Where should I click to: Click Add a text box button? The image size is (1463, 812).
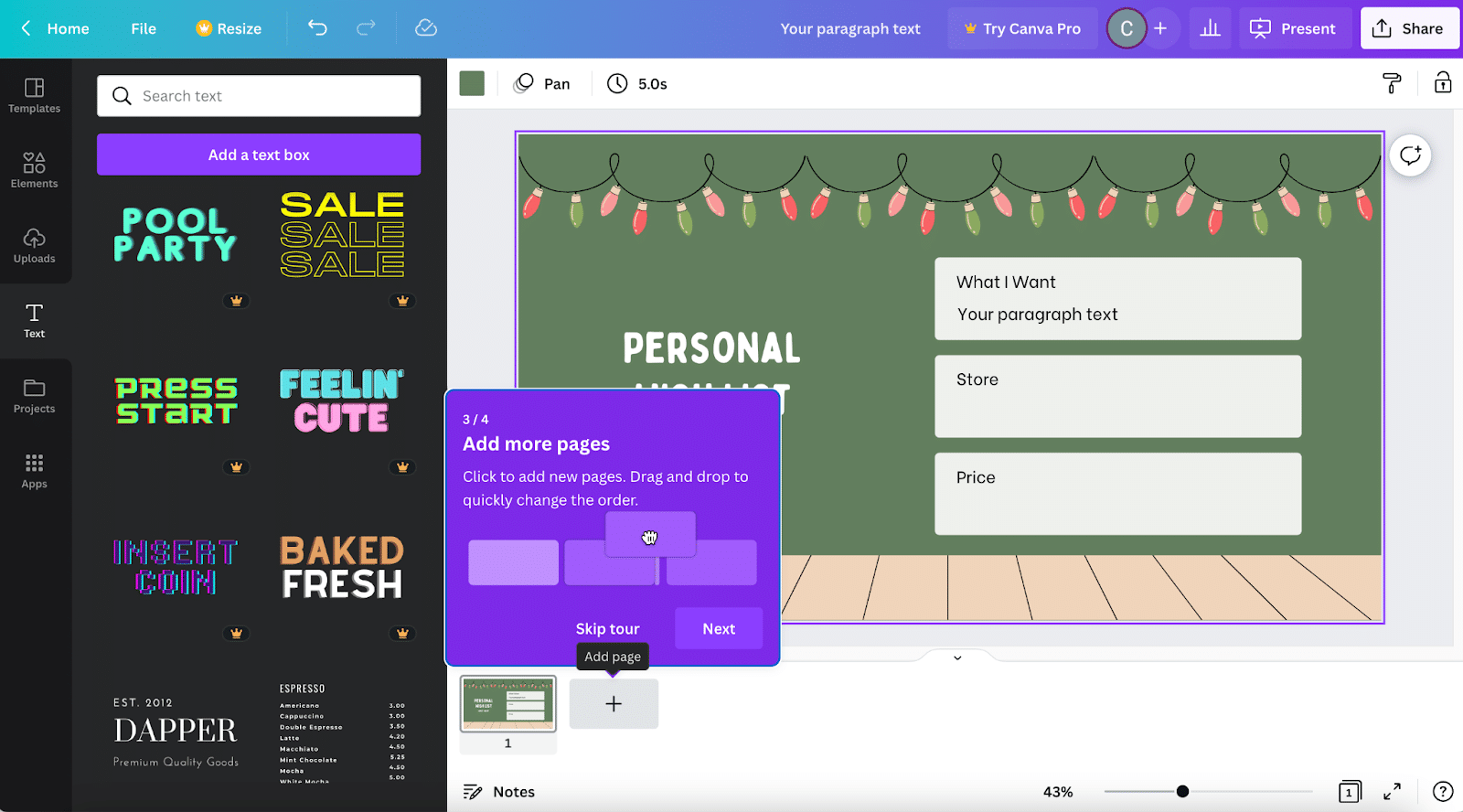click(259, 155)
